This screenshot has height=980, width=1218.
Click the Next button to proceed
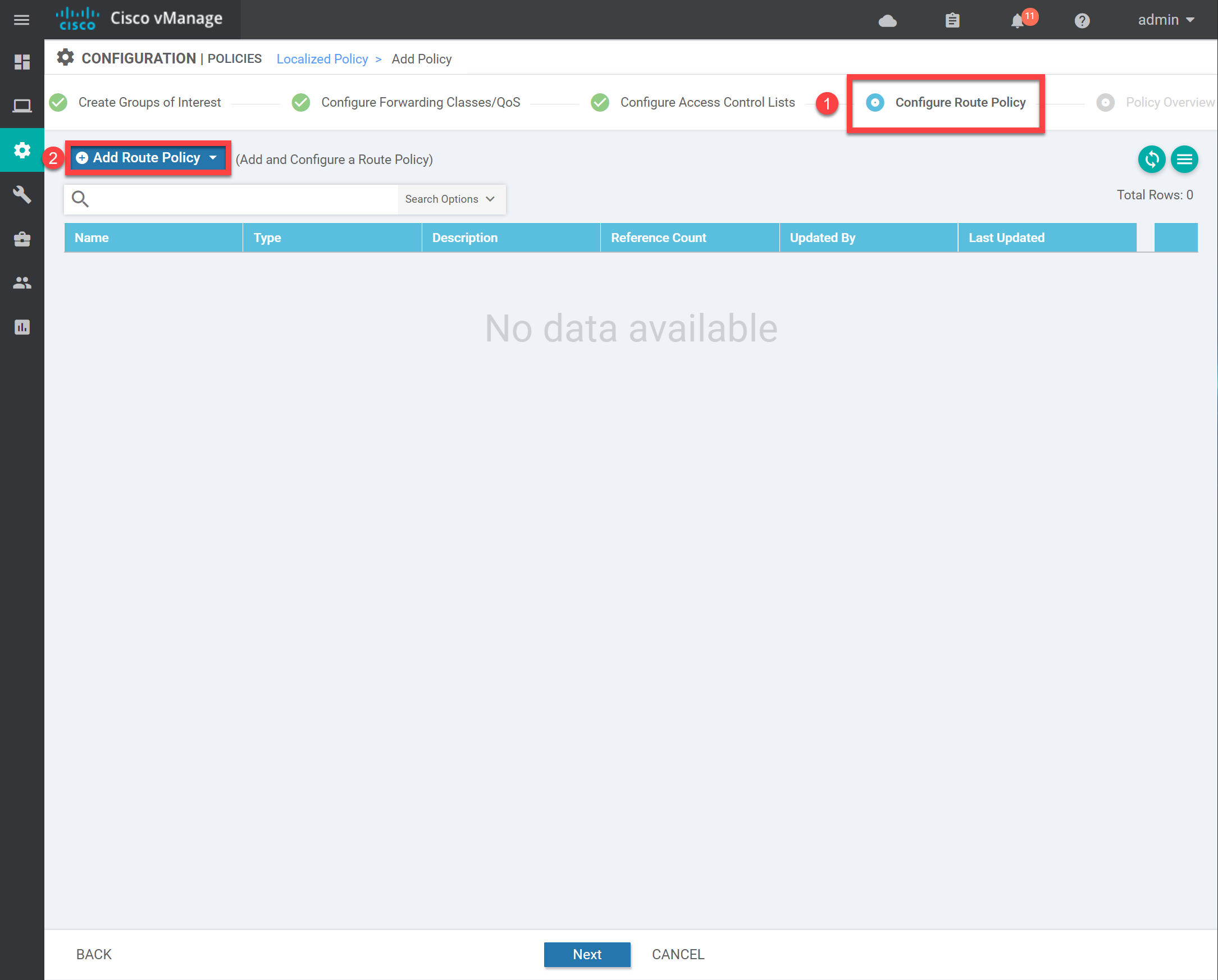click(588, 952)
